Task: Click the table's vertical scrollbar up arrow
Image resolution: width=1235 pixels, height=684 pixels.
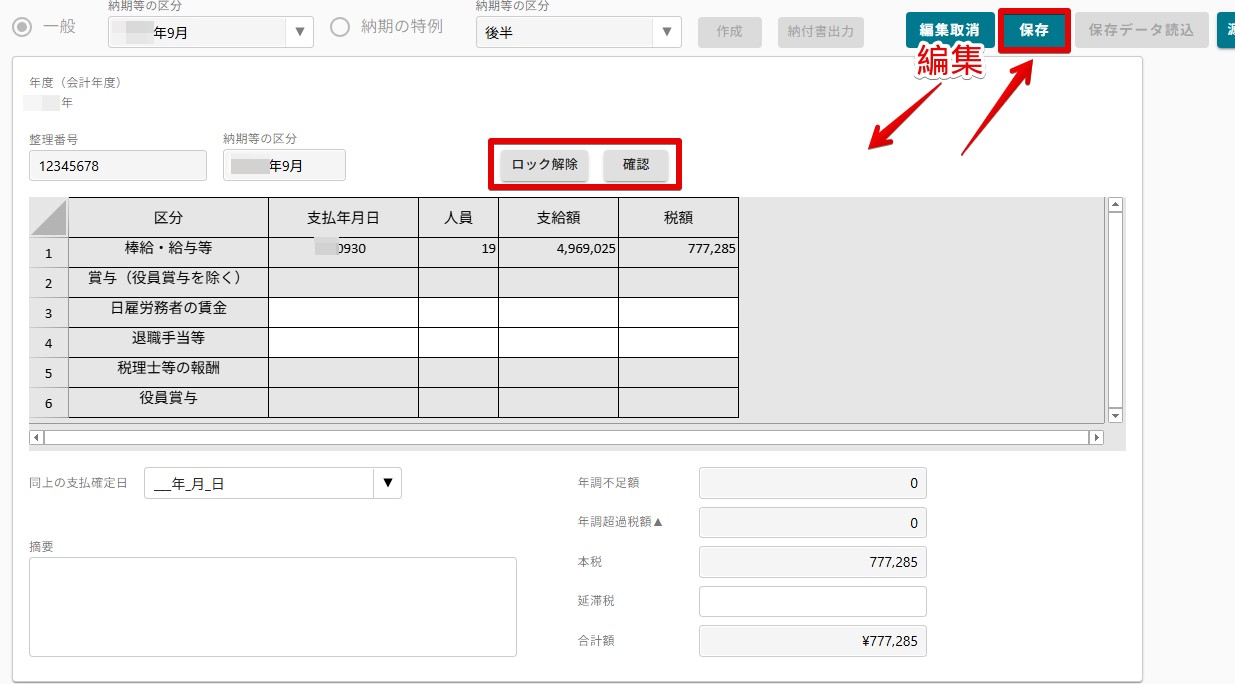Action: point(1115,205)
